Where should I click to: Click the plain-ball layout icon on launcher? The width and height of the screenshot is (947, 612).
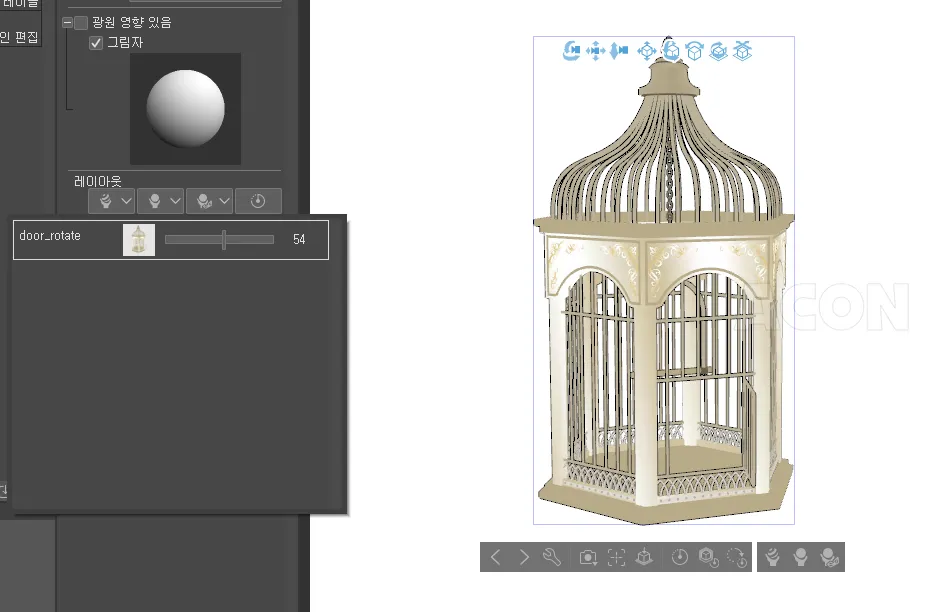click(800, 557)
